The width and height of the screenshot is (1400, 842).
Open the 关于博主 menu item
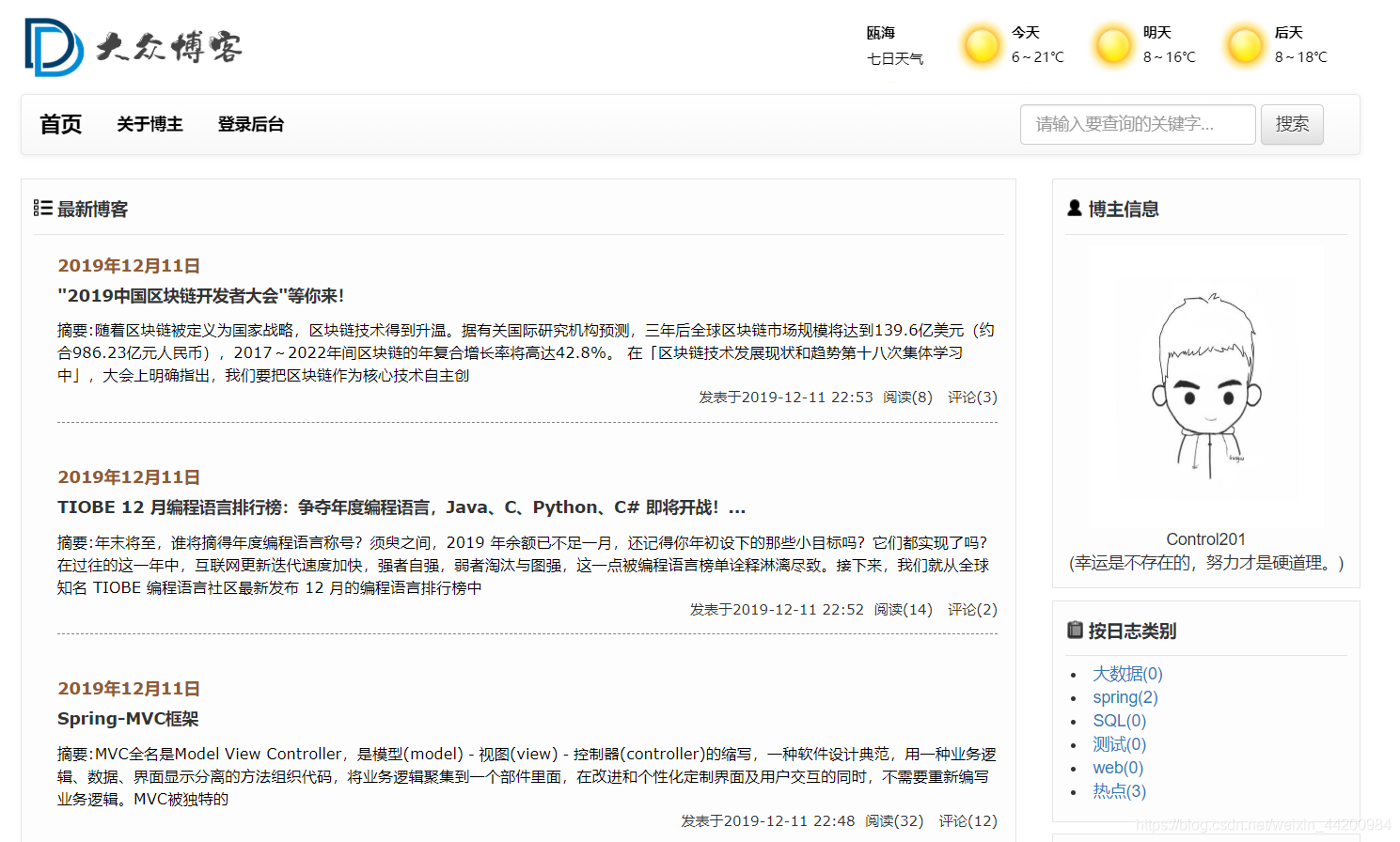(x=149, y=124)
